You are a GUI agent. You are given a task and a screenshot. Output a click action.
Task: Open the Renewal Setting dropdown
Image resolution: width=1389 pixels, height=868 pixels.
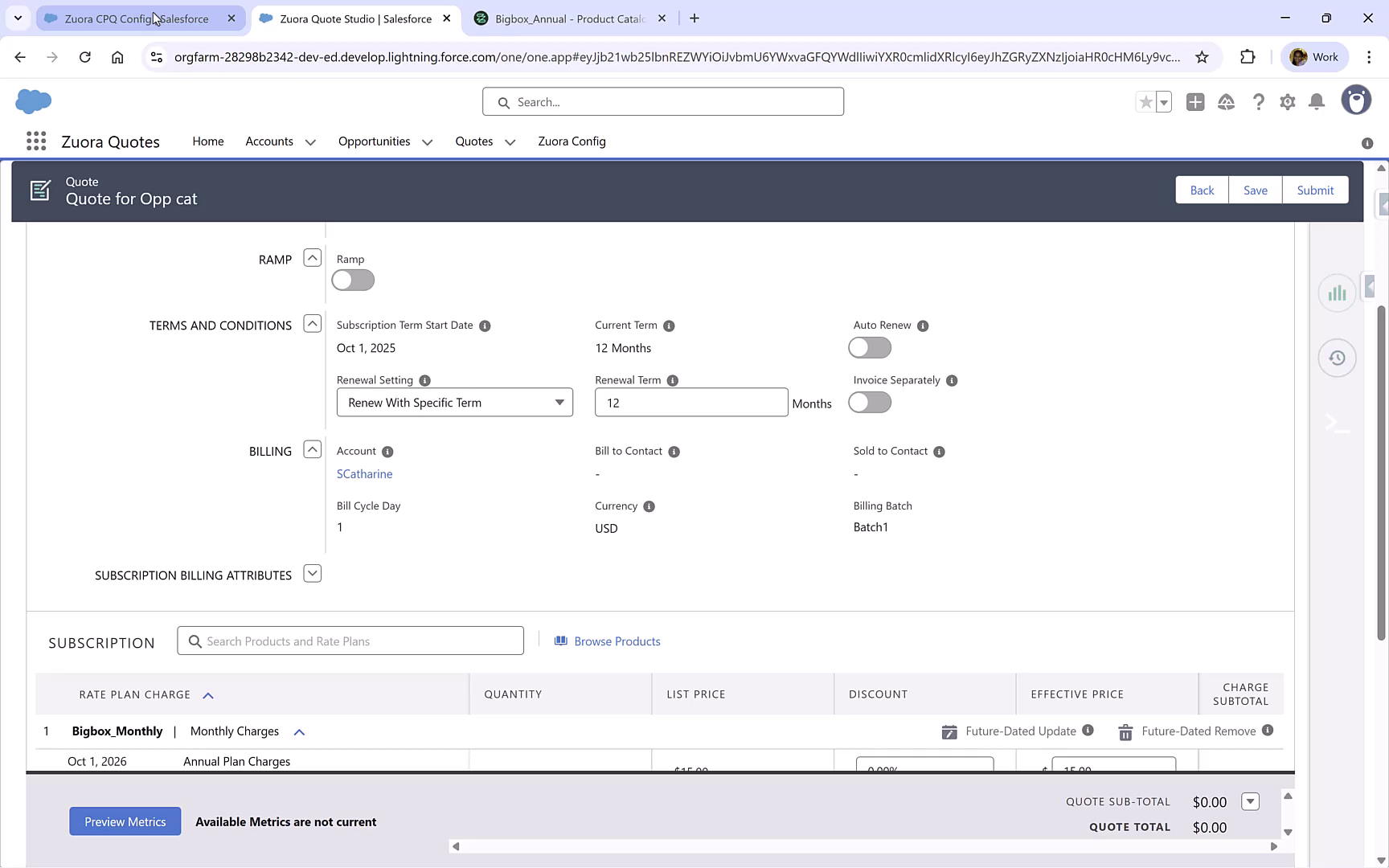coord(454,402)
